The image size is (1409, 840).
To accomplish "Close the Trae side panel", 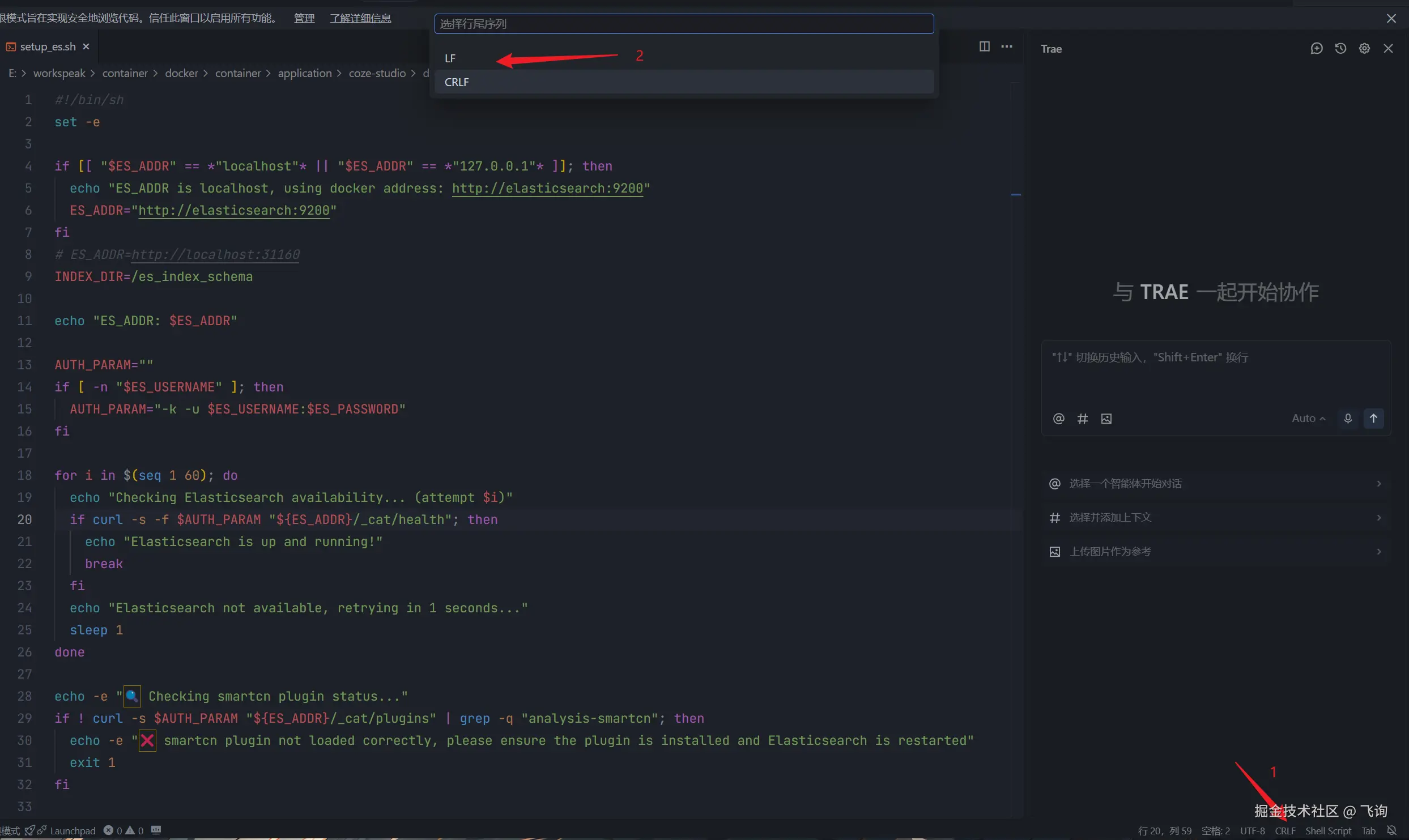I will click(x=1388, y=49).
